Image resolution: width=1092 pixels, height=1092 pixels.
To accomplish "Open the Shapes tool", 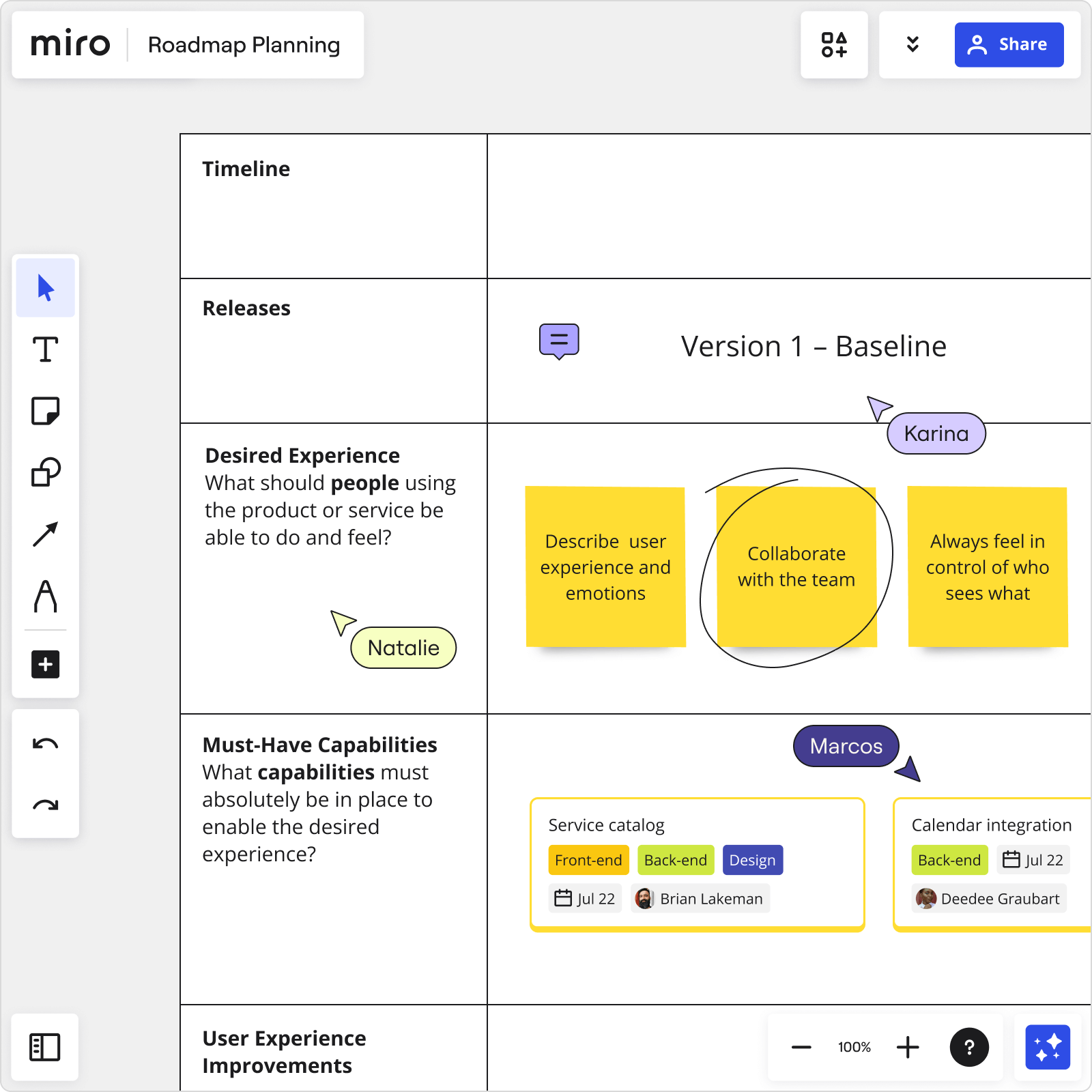I will point(45,471).
